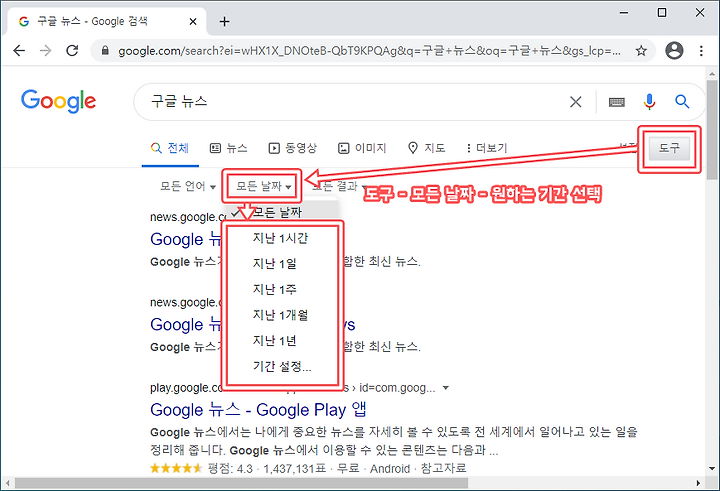
Task: Click the horizontal scrollbar left arrow
Action: tap(7, 483)
